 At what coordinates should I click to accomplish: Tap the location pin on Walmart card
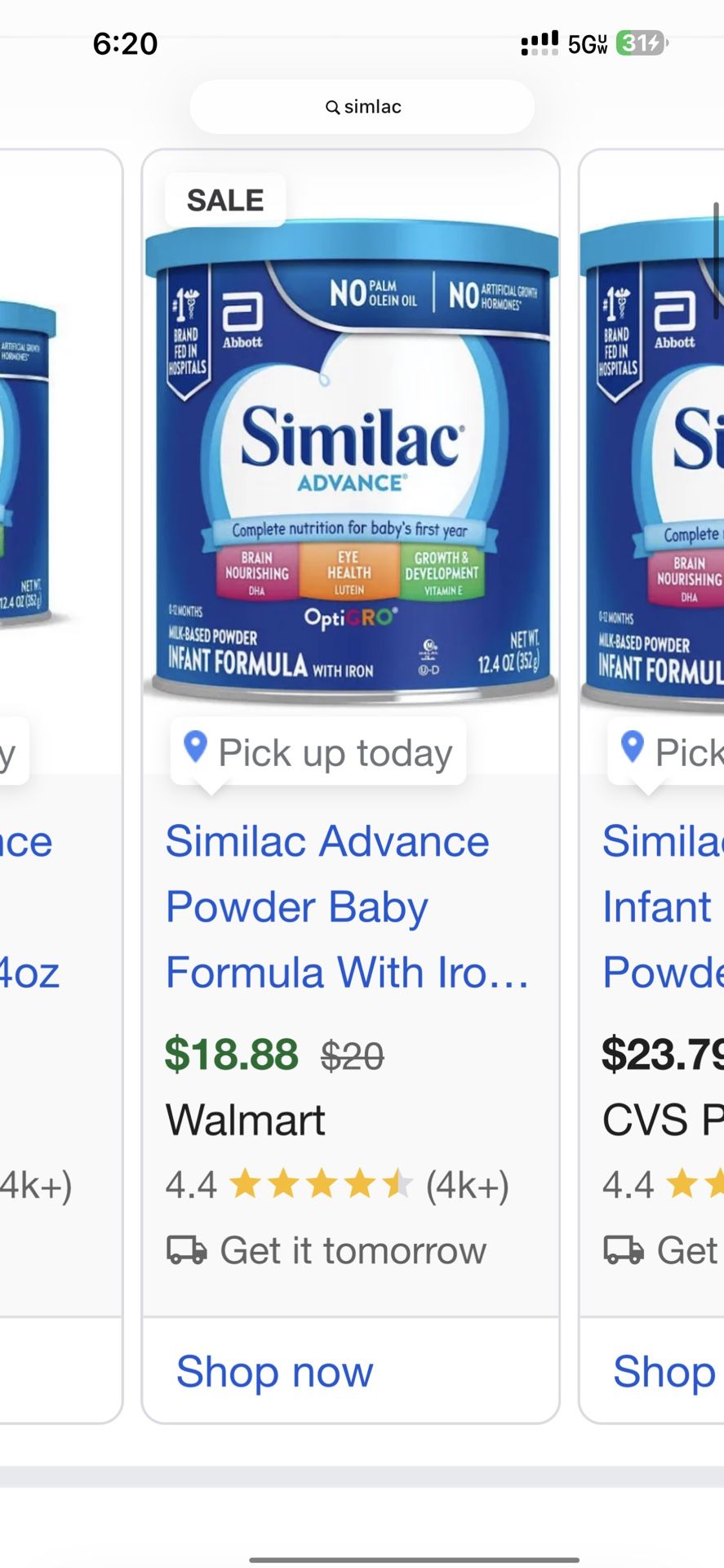(195, 747)
